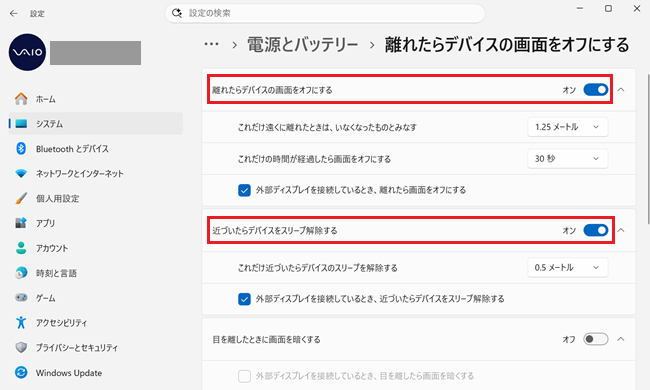Click the 目を離したときに画面を暗くする label
Viewport: 650px width, 390px height.
click(267, 339)
